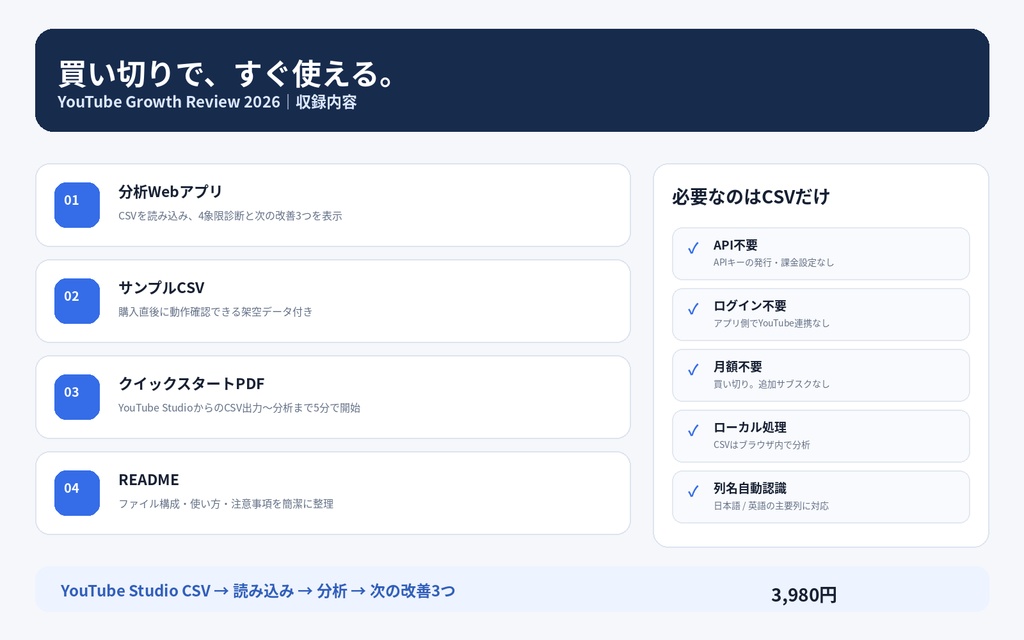Image resolution: width=1024 pixels, height=640 pixels.
Task: Click the 月額不要 item title
Action: 737,366
